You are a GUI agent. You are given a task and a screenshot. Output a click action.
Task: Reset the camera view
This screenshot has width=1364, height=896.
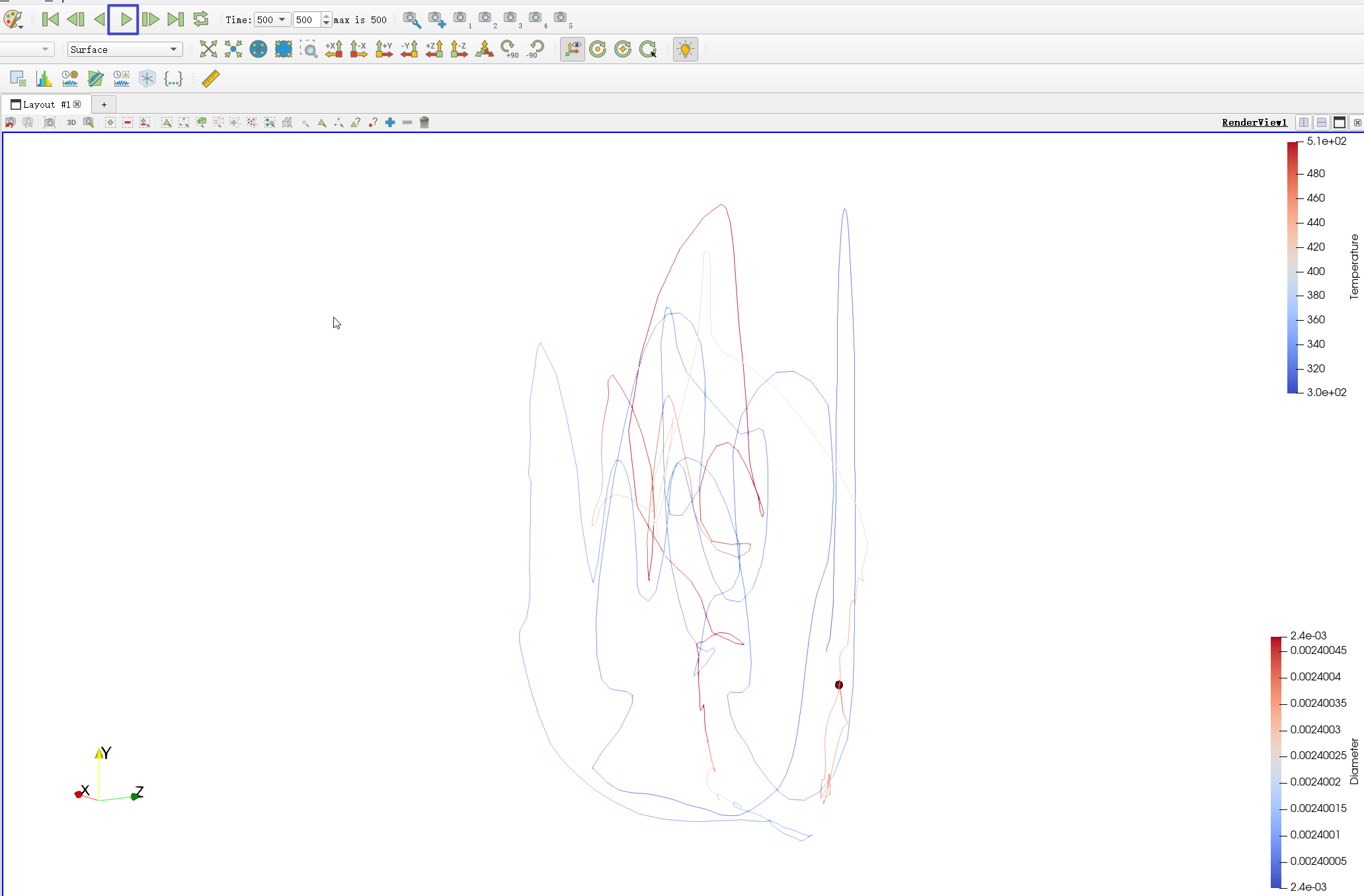tap(208, 50)
